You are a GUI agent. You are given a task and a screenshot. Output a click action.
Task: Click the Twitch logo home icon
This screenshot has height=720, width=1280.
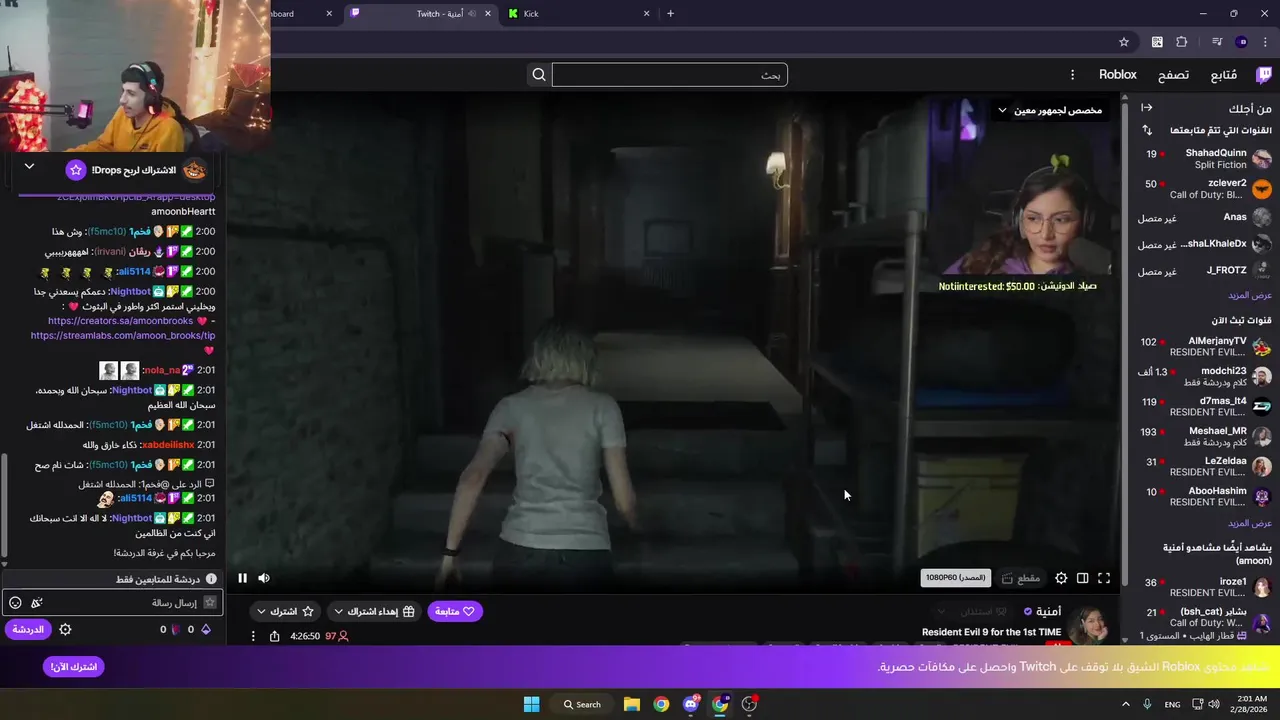pyautogui.click(x=1264, y=75)
